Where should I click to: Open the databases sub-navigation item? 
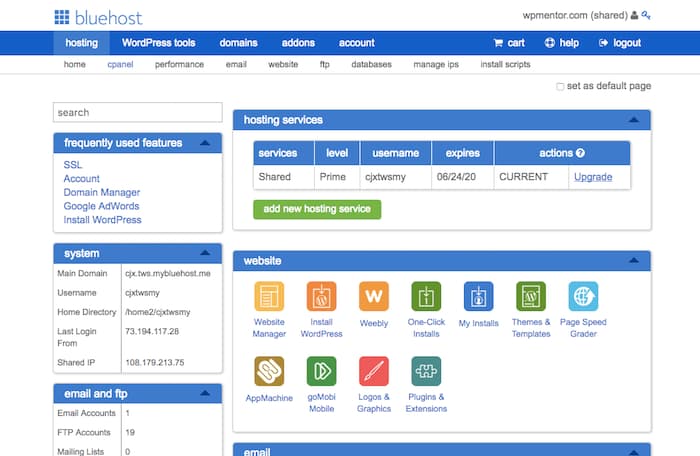pyautogui.click(x=371, y=64)
